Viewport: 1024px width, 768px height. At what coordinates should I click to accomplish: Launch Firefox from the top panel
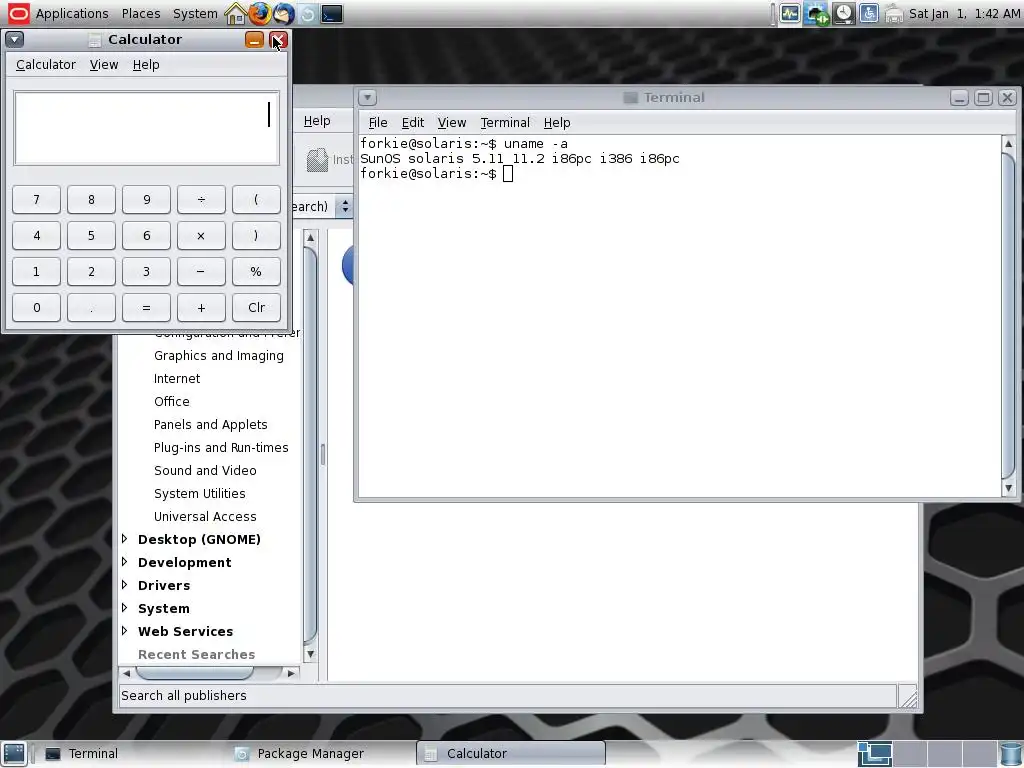point(259,14)
